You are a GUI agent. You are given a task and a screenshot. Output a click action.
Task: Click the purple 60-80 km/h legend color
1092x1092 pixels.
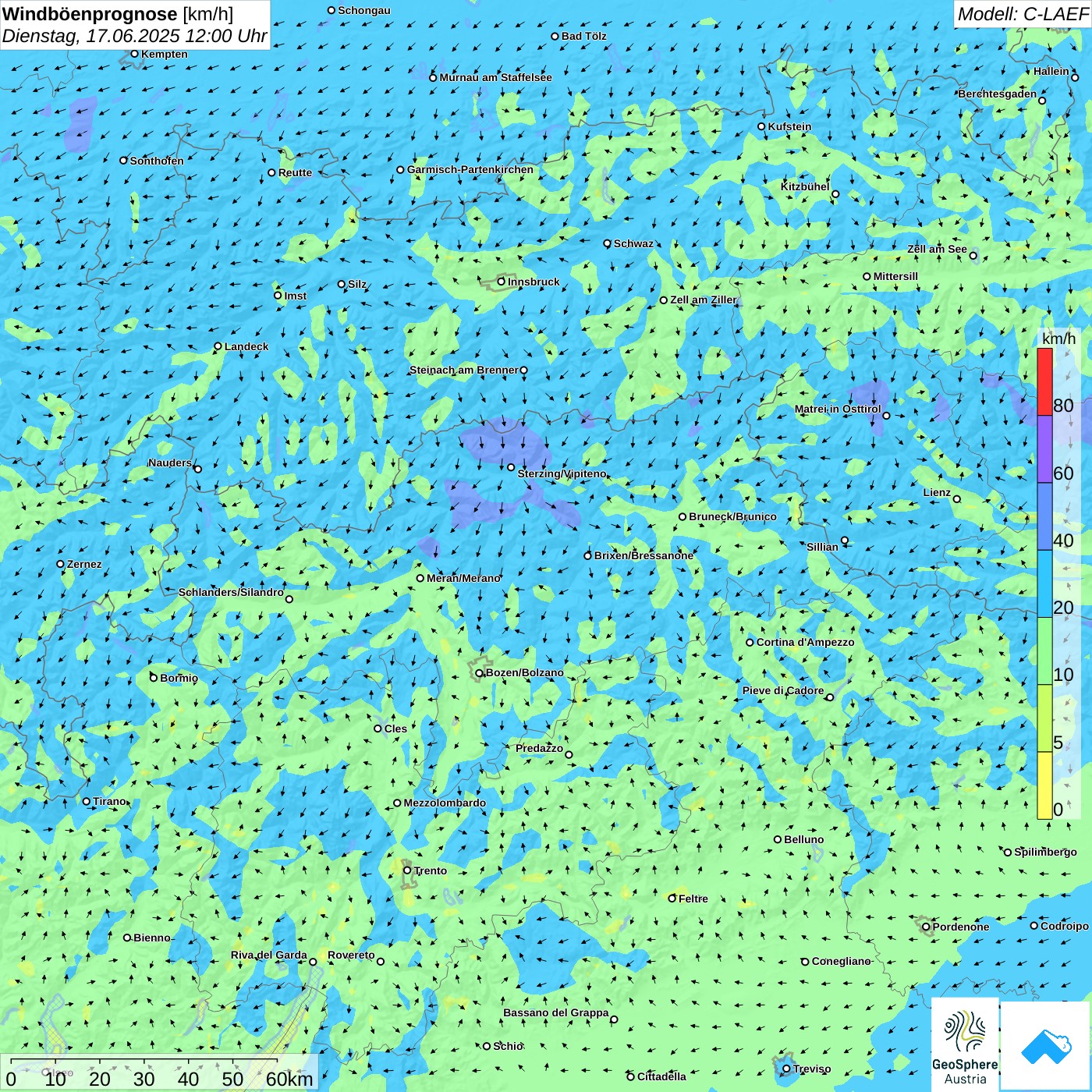1044,449
